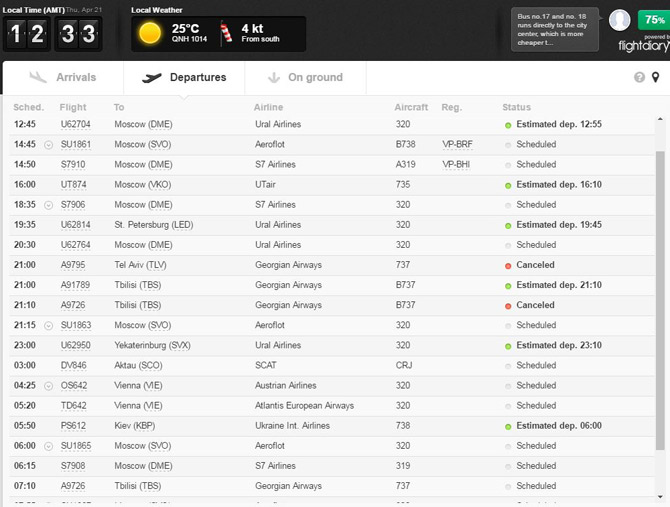
Task: Open the map location pin icon
Action: pos(655,77)
